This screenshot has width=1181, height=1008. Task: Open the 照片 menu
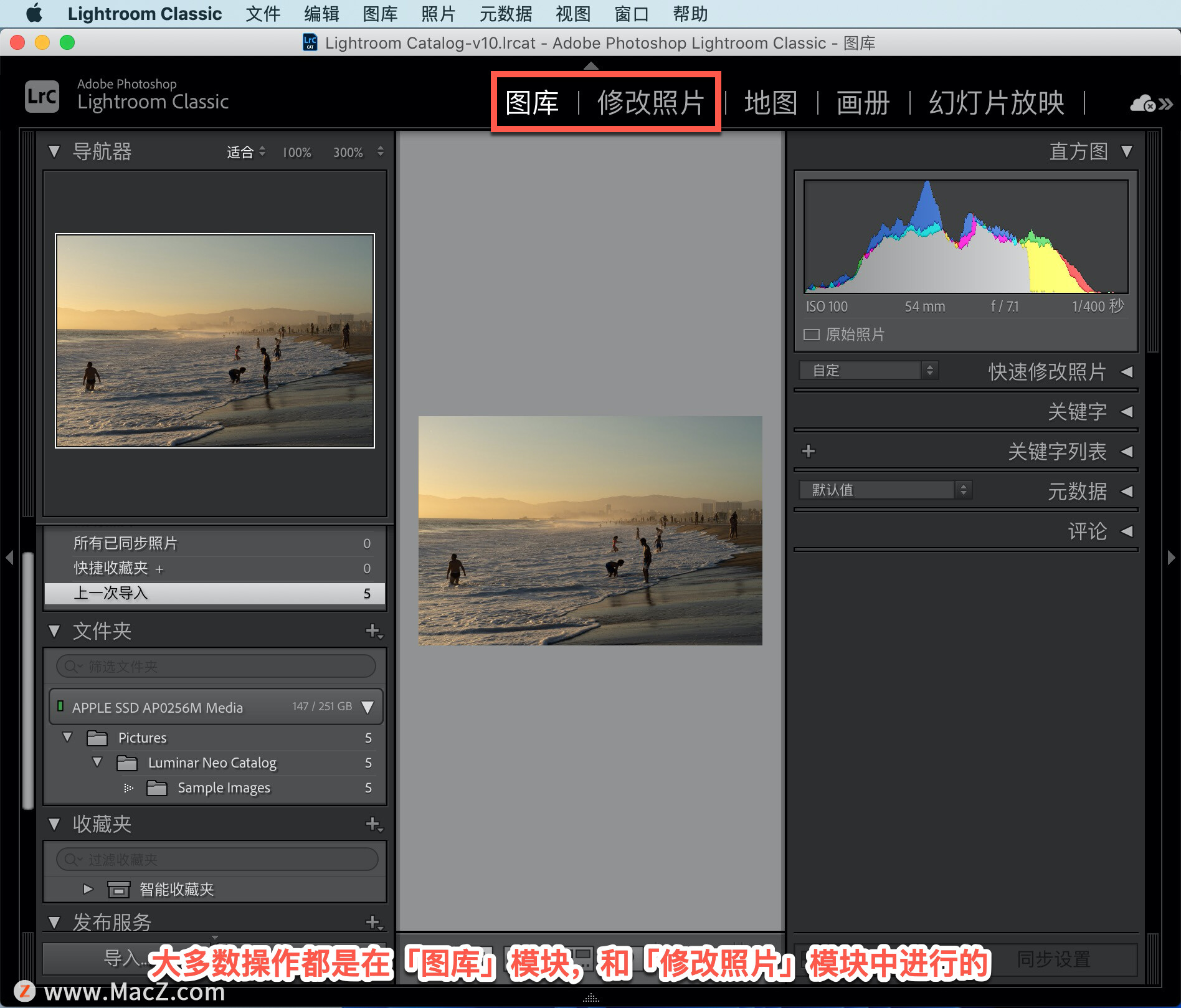point(439,14)
